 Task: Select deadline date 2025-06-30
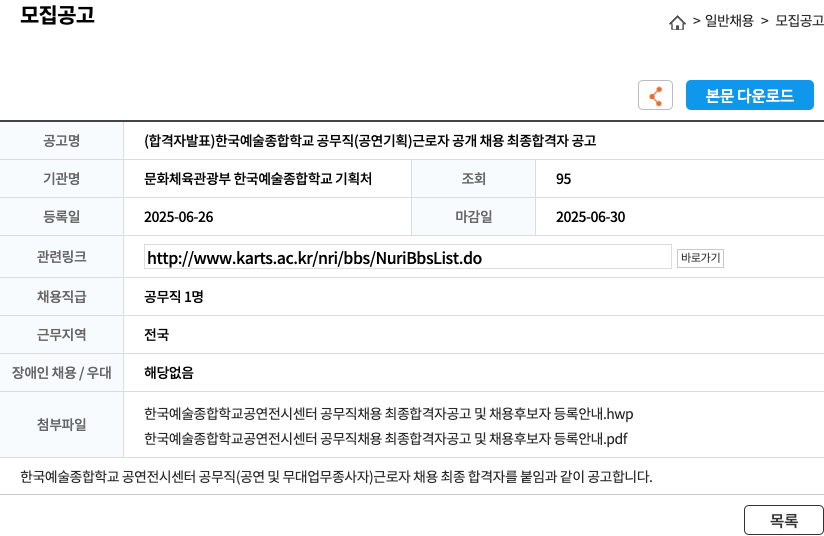point(591,217)
